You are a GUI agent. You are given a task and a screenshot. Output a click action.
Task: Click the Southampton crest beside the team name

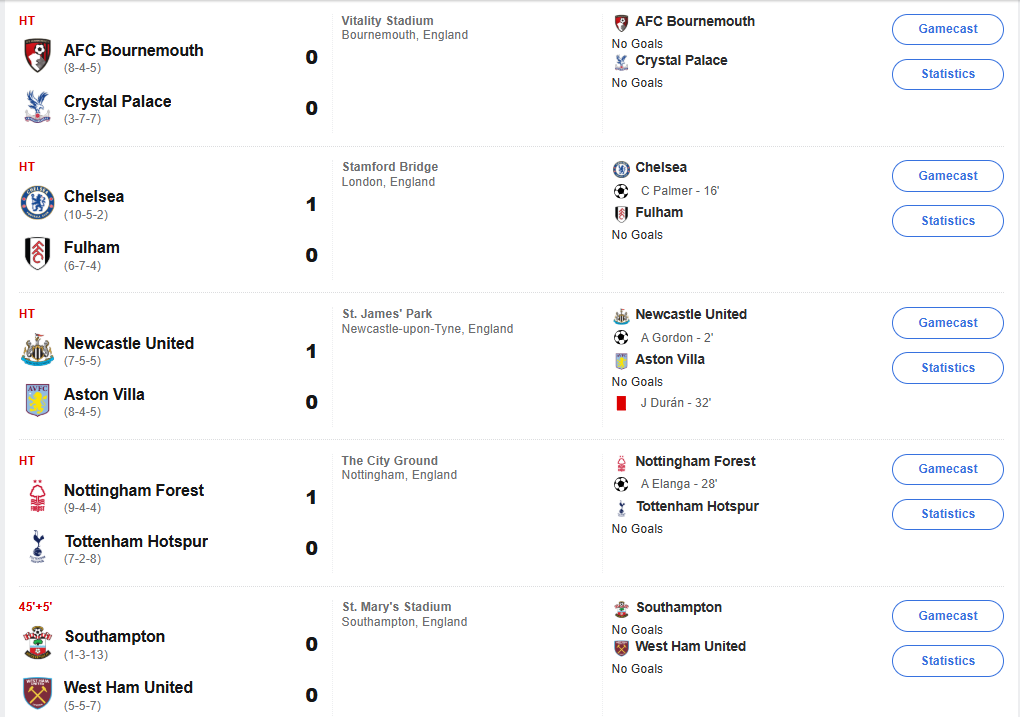pyautogui.click(x=38, y=643)
